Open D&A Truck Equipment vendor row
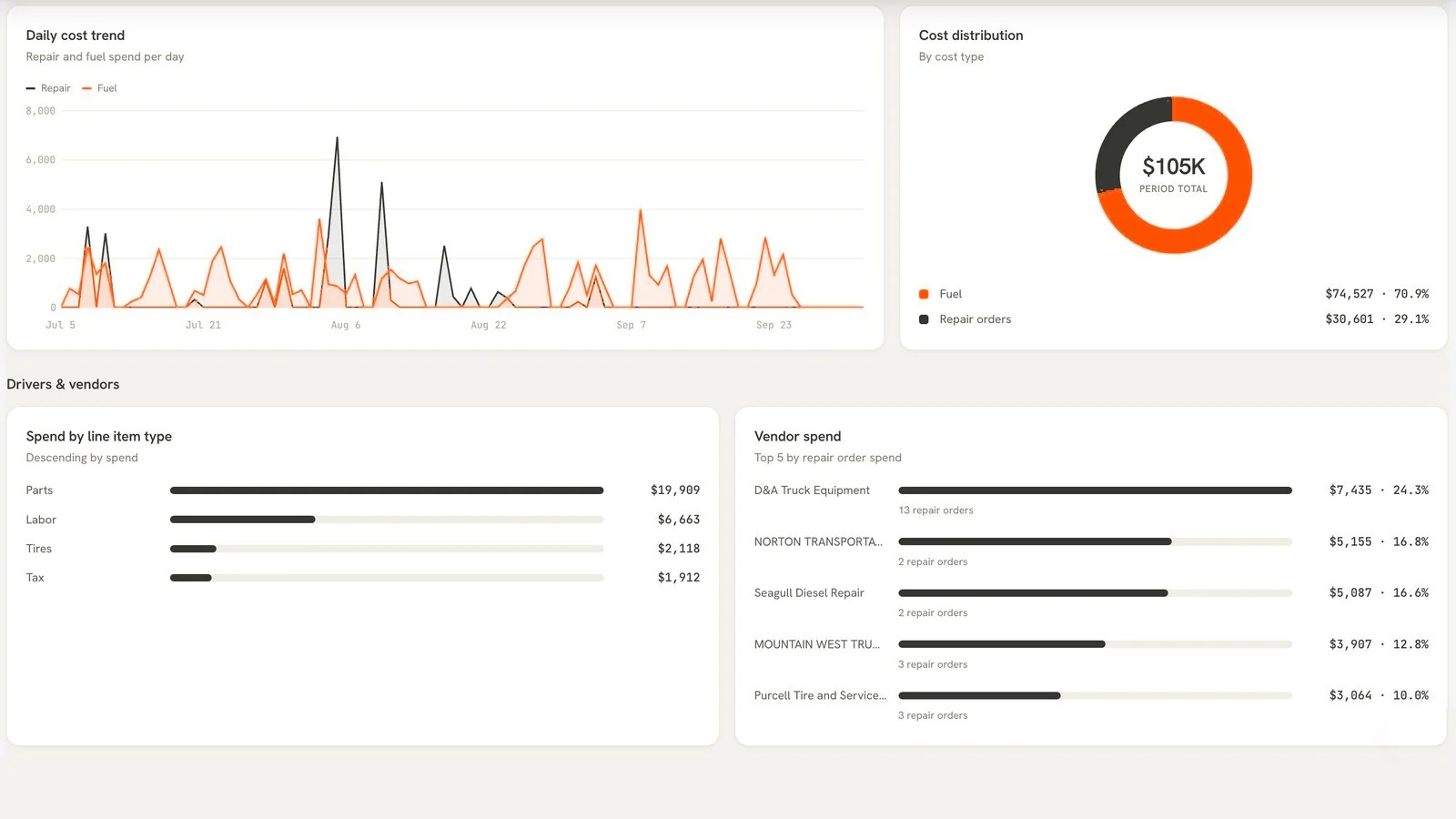This screenshot has height=819, width=1456. coord(1091,500)
